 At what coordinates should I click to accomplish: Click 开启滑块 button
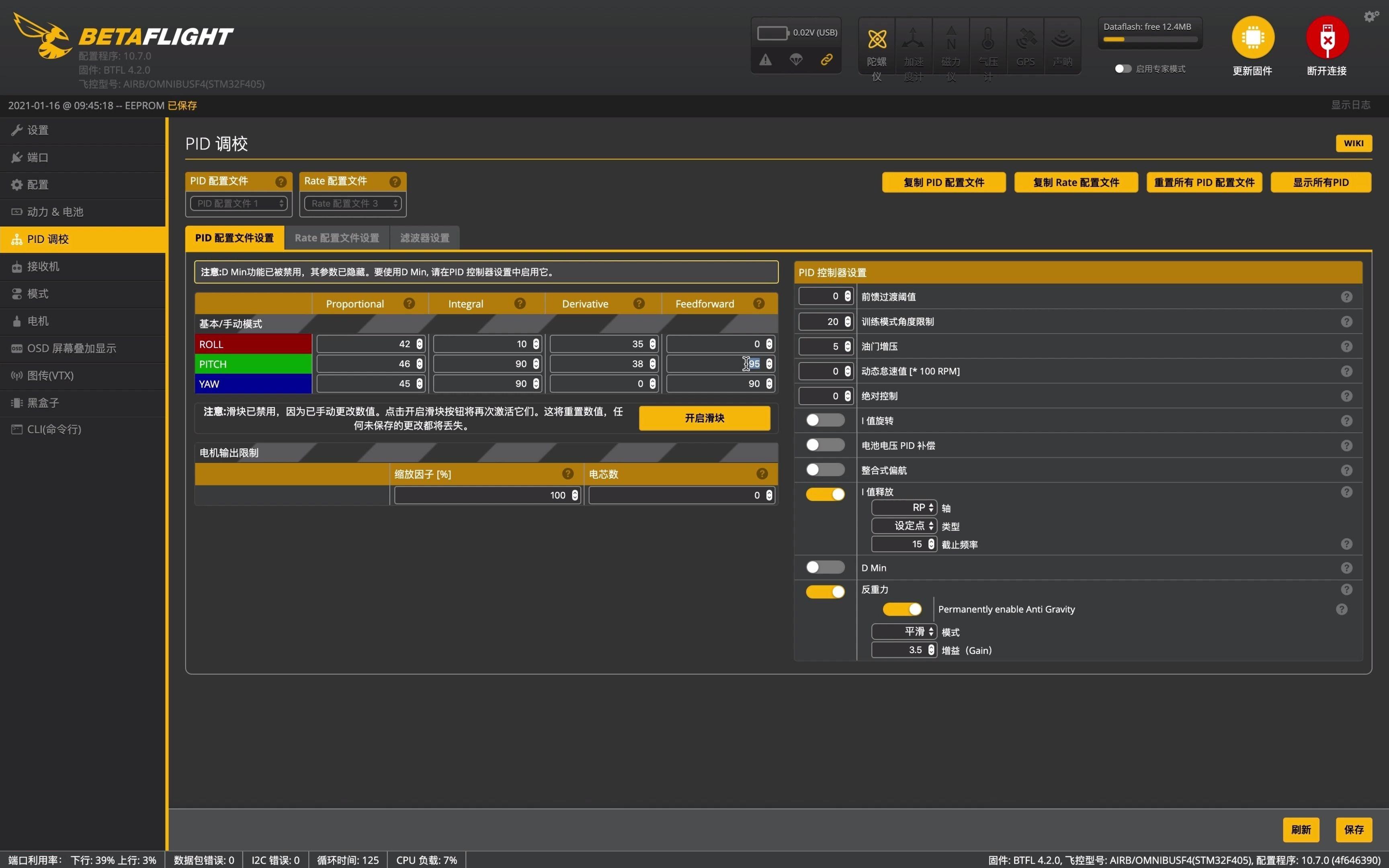[704, 418]
